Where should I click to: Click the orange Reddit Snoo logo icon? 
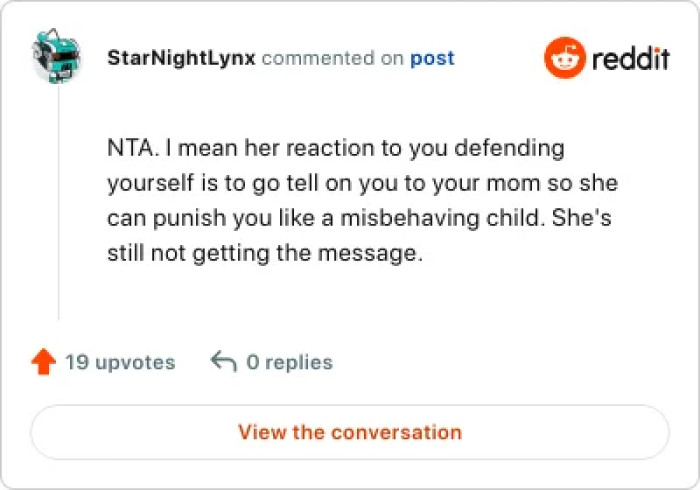pyautogui.click(x=564, y=58)
